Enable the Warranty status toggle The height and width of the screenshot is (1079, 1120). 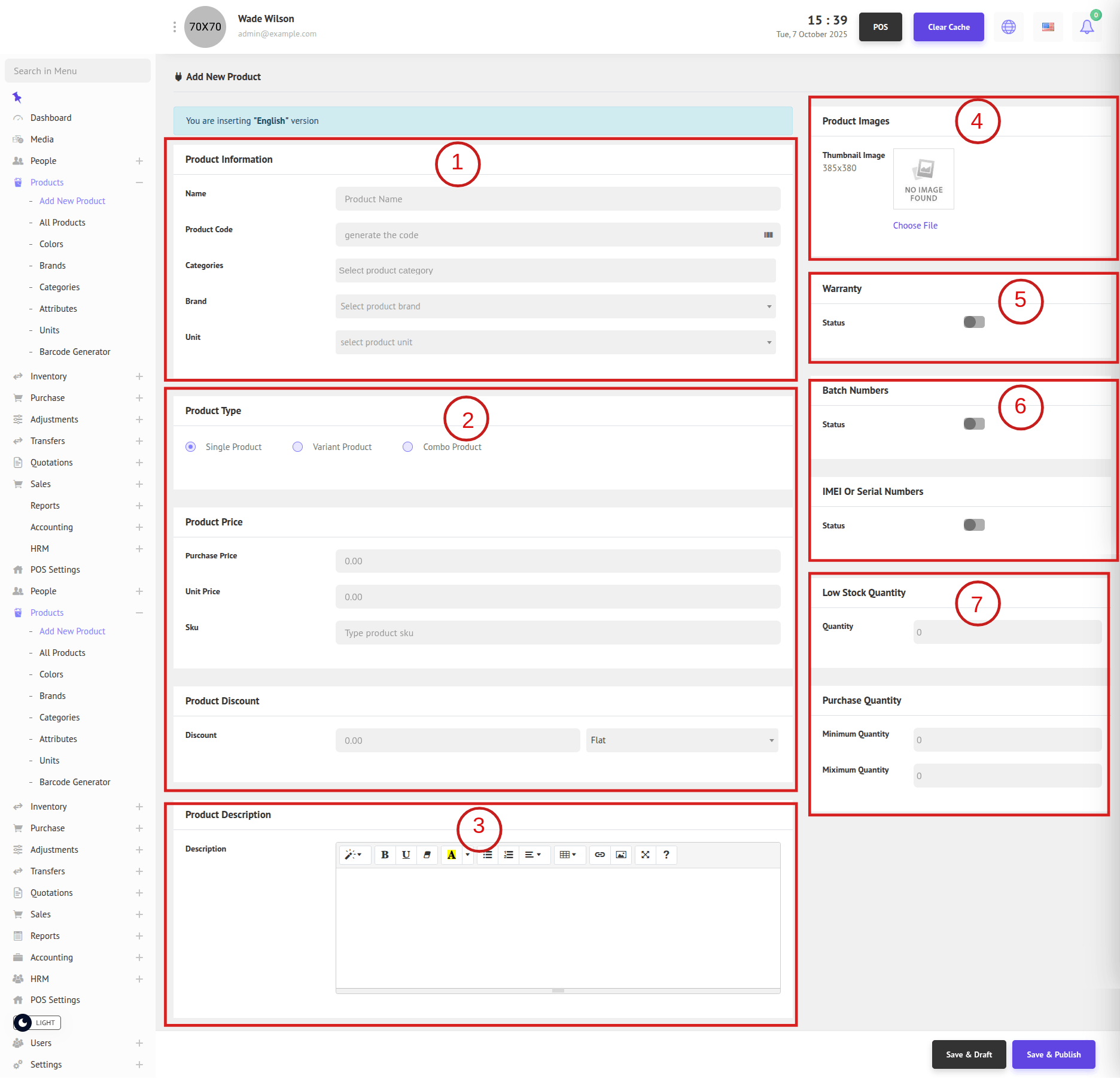point(973,322)
